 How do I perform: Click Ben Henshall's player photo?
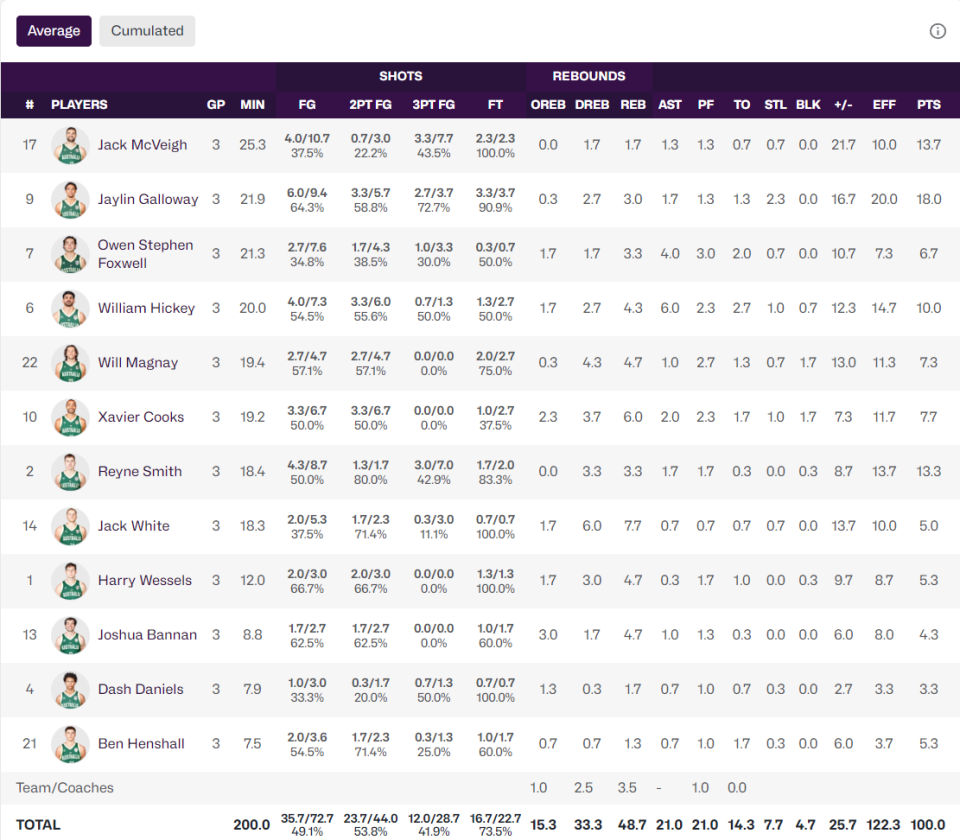[70, 744]
